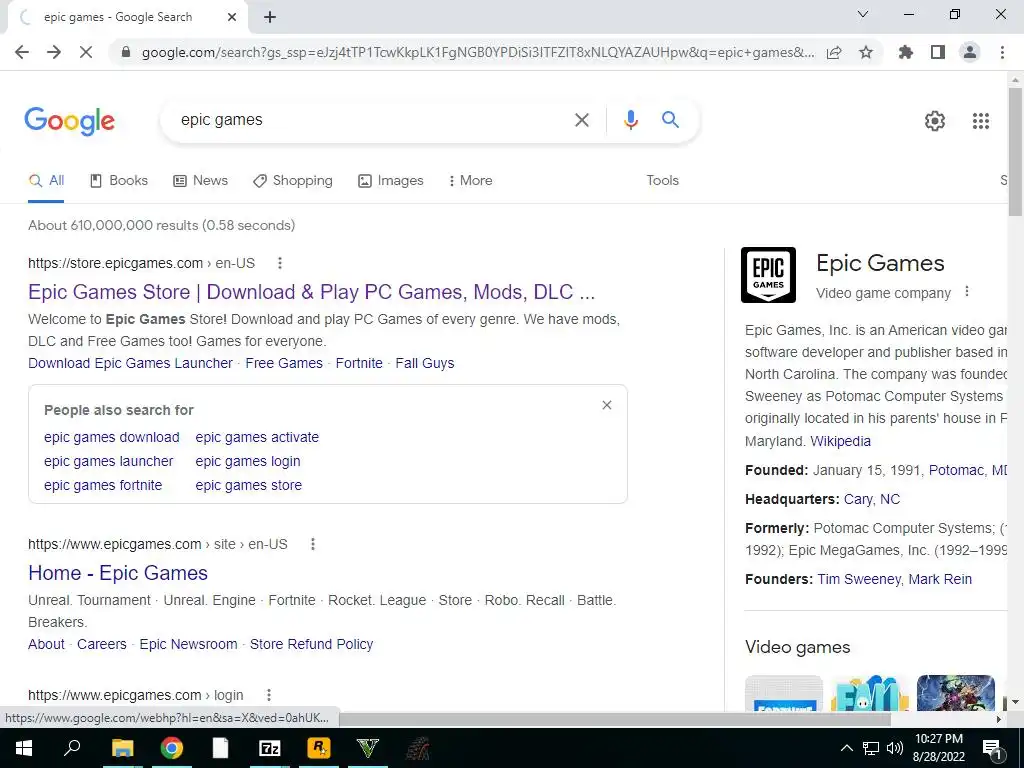
Task: Open the Fall Guys sitelink
Action: coord(424,363)
